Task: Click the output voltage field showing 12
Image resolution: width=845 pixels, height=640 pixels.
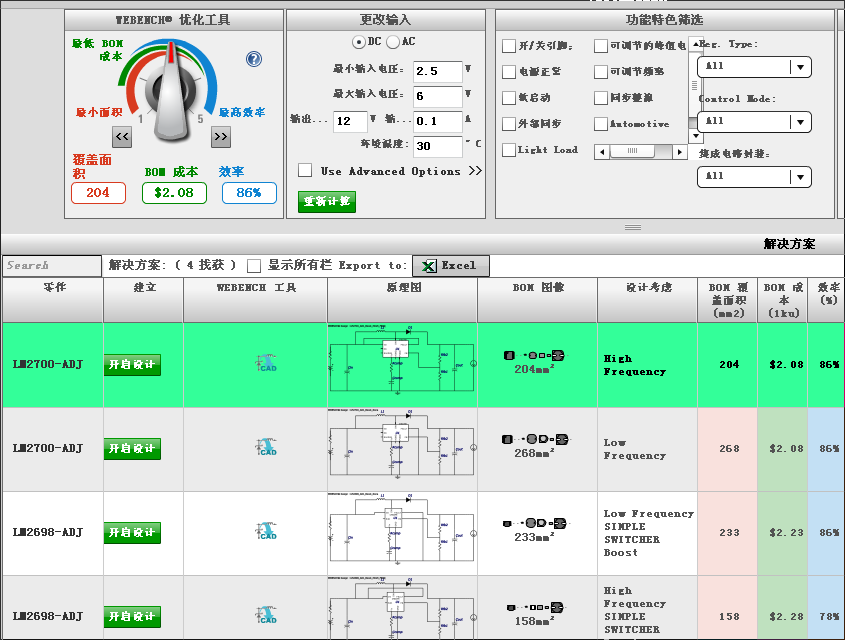Action: click(x=350, y=121)
